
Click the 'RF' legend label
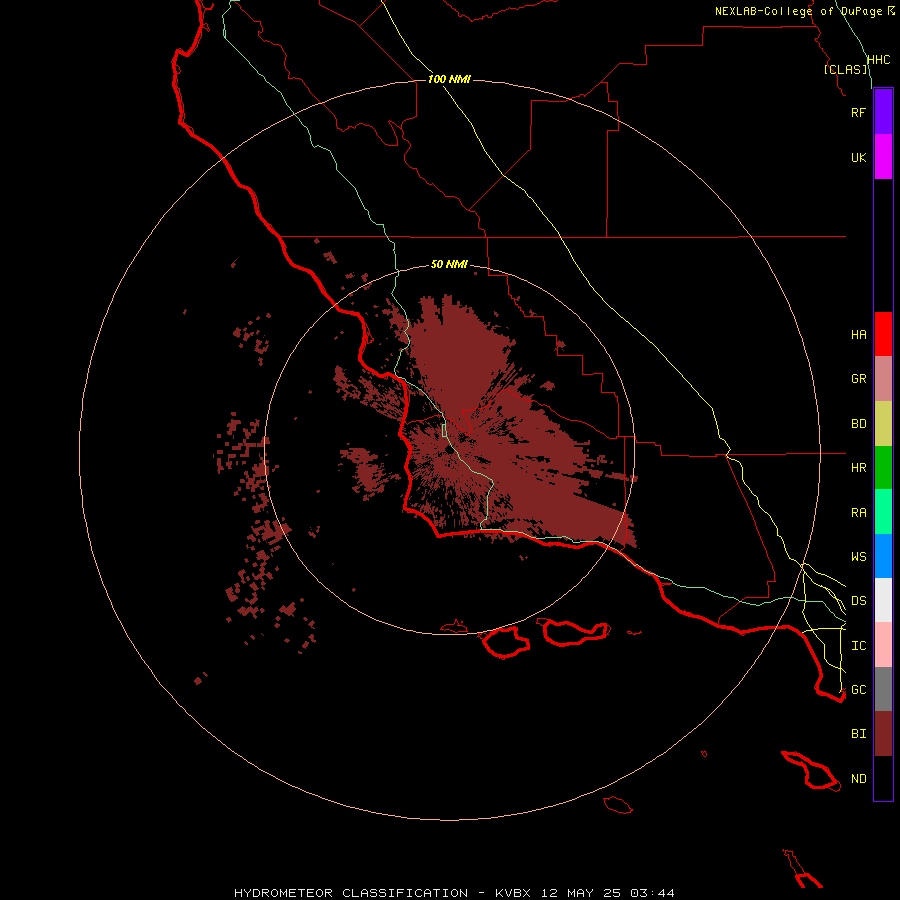858,113
